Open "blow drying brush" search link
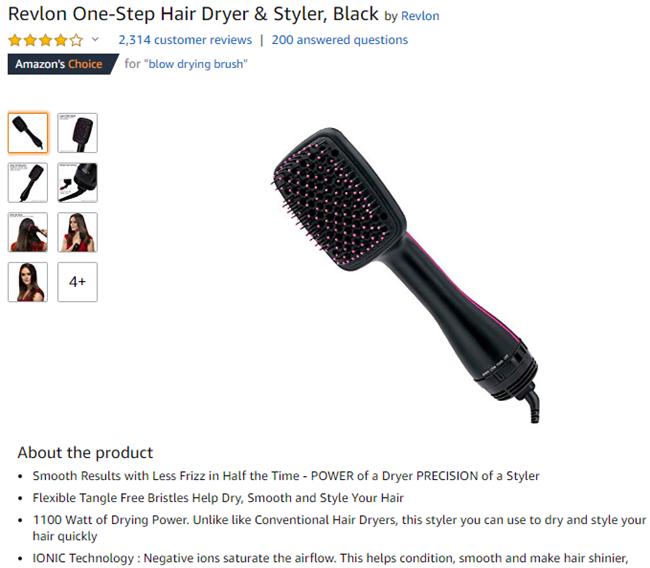This screenshot has height=568, width=650. click(x=196, y=64)
